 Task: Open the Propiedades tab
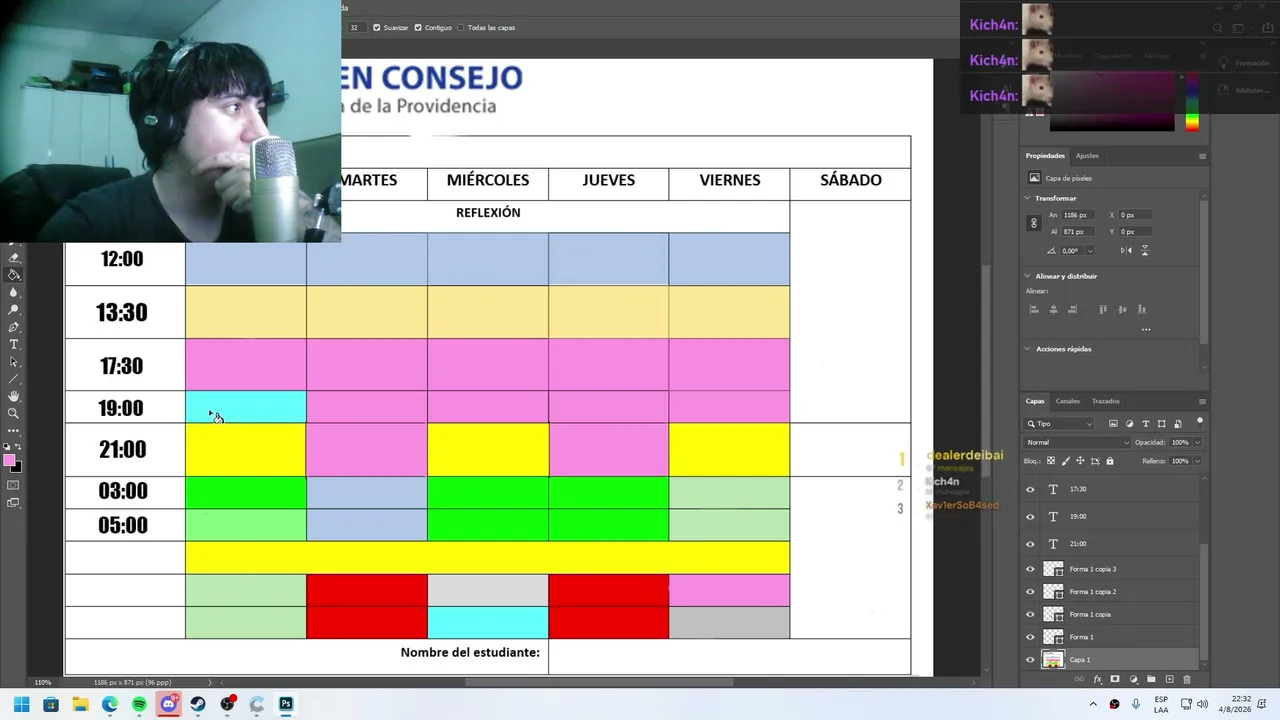1045,156
